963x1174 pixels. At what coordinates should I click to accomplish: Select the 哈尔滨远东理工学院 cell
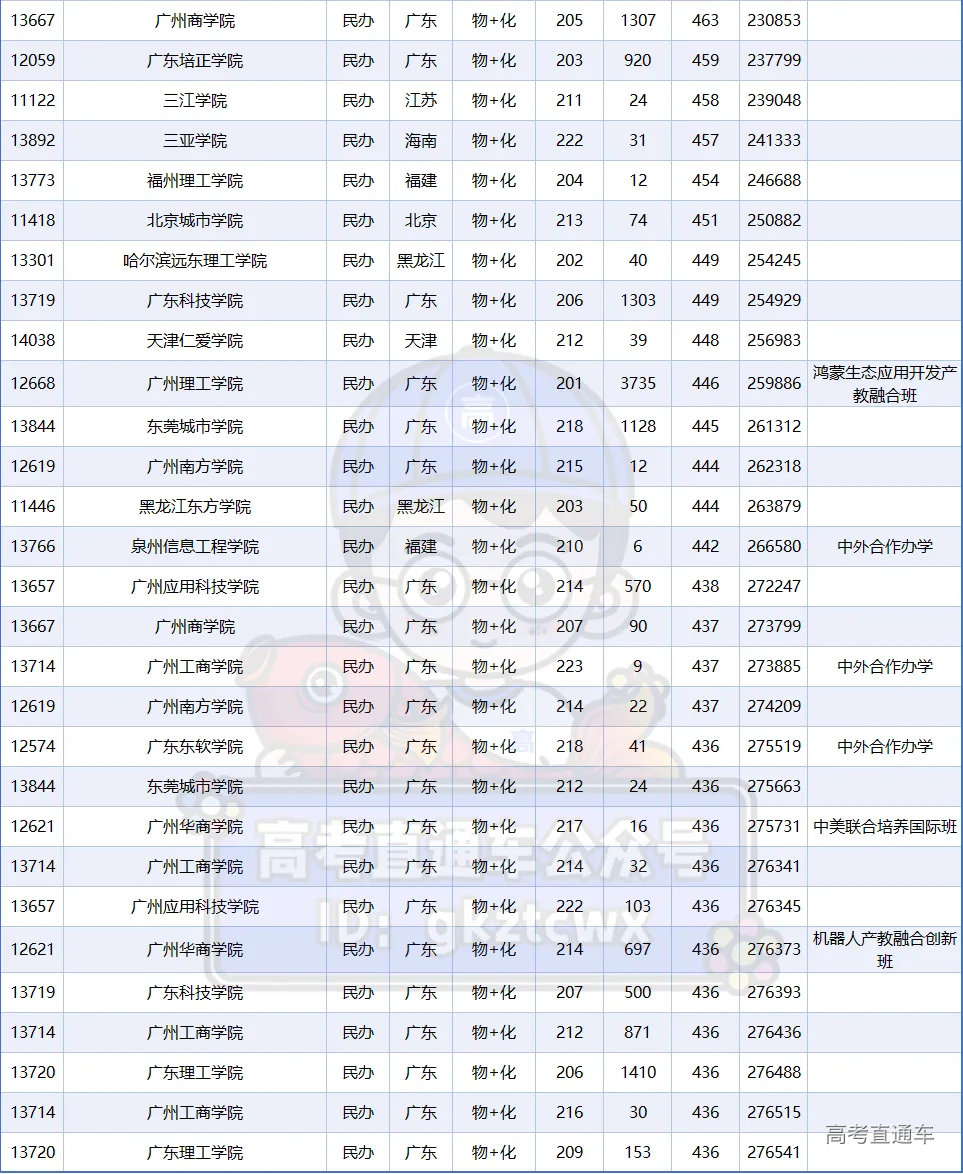tap(195, 261)
